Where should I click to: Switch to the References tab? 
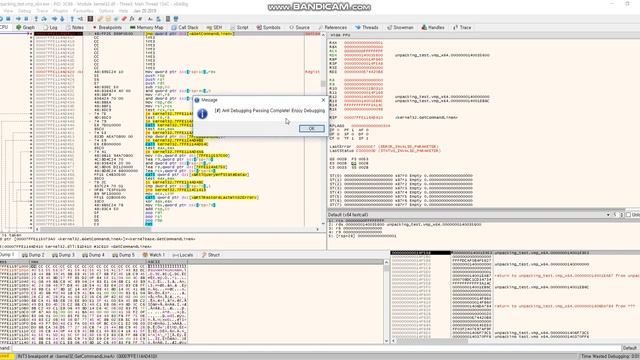332,27
